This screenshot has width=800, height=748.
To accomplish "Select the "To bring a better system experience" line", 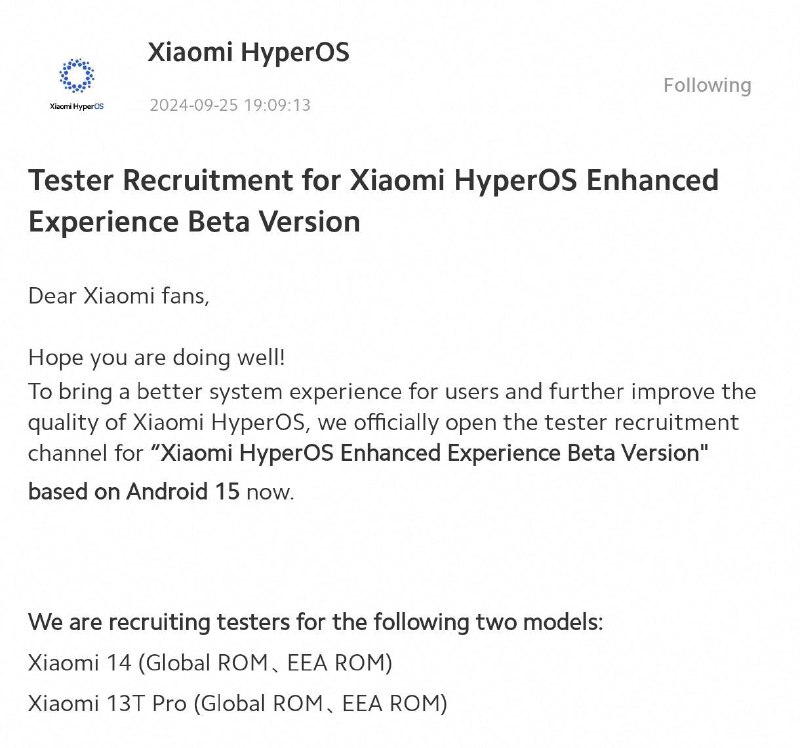I will coord(392,391).
